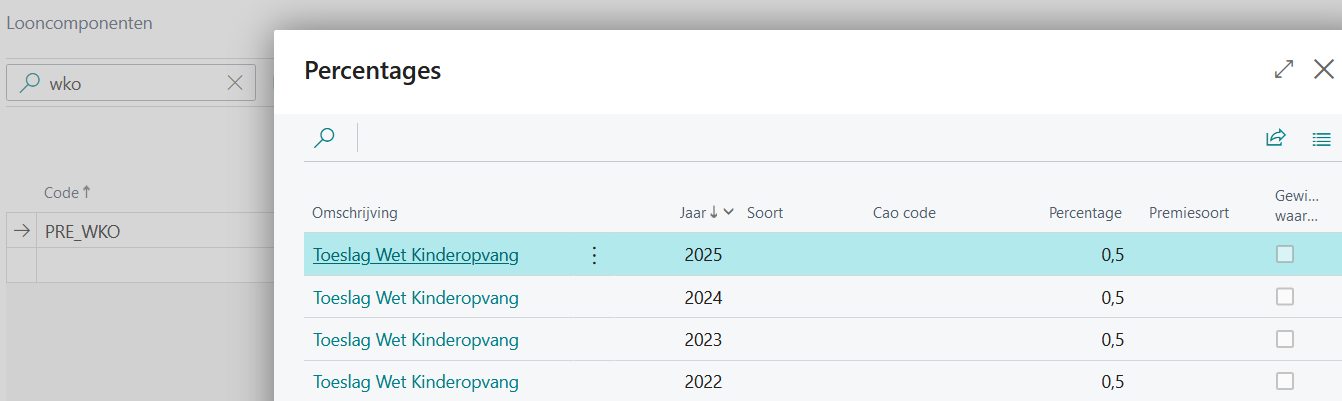This screenshot has width=1342, height=401.
Task: Tick the checkbox in the 2025 row
Action: [1285, 254]
